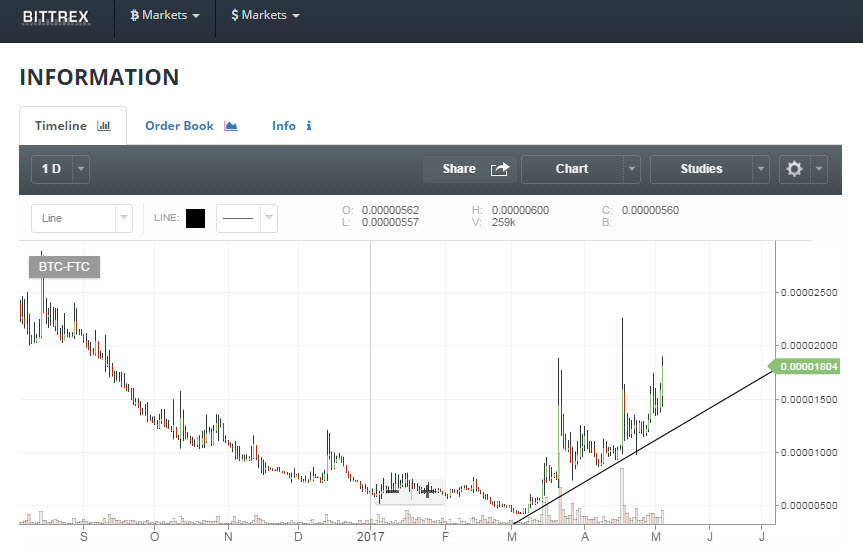
Task: Click the D month label on time axis
Action: click(298, 536)
